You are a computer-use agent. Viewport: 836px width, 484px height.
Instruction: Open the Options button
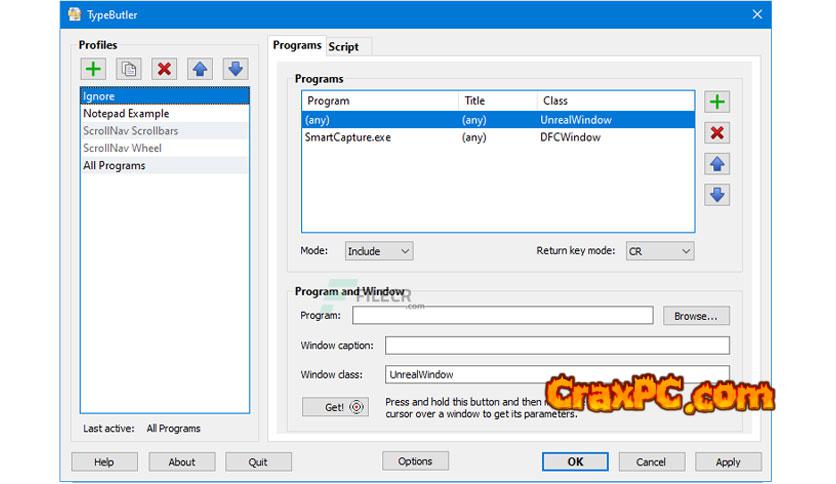(415, 461)
